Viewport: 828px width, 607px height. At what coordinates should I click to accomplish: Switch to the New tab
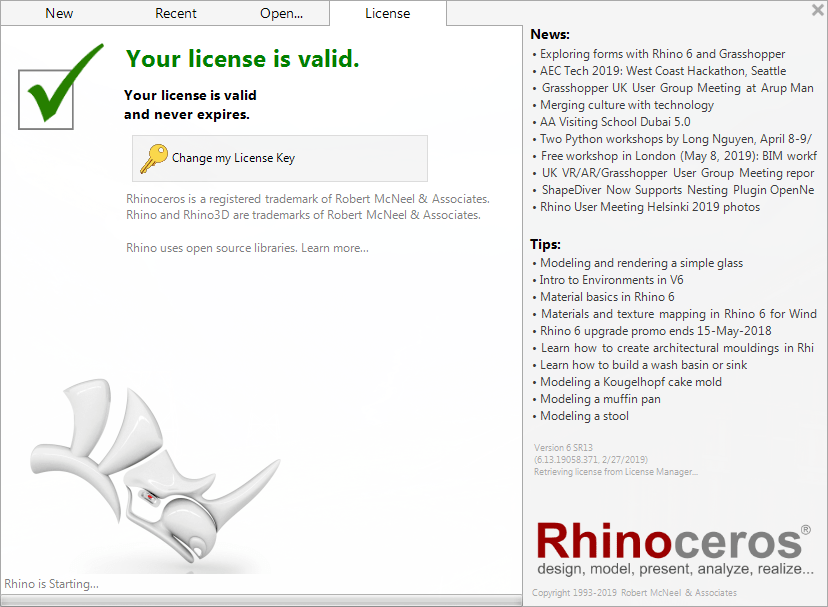click(59, 13)
